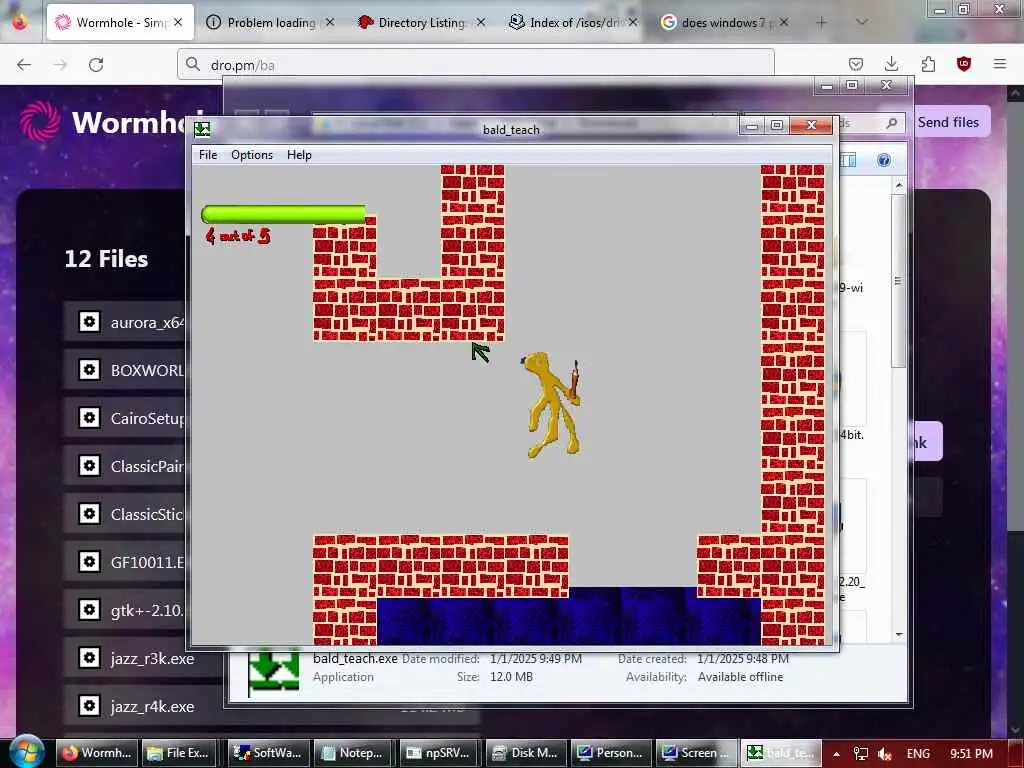Open the Help menu in bald_teach
This screenshot has height=768, width=1024.
[x=299, y=155]
